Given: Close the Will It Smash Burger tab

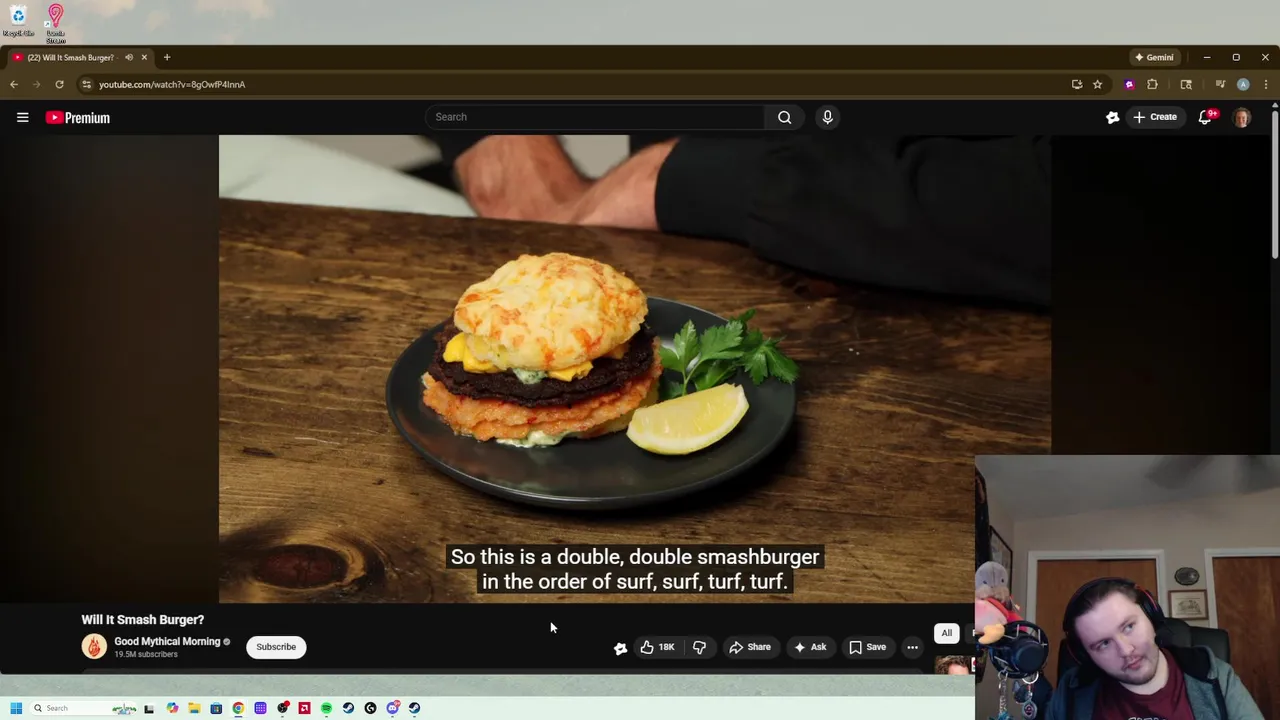Looking at the screenshot, I should pyautogui.click(x=144, y=57).
